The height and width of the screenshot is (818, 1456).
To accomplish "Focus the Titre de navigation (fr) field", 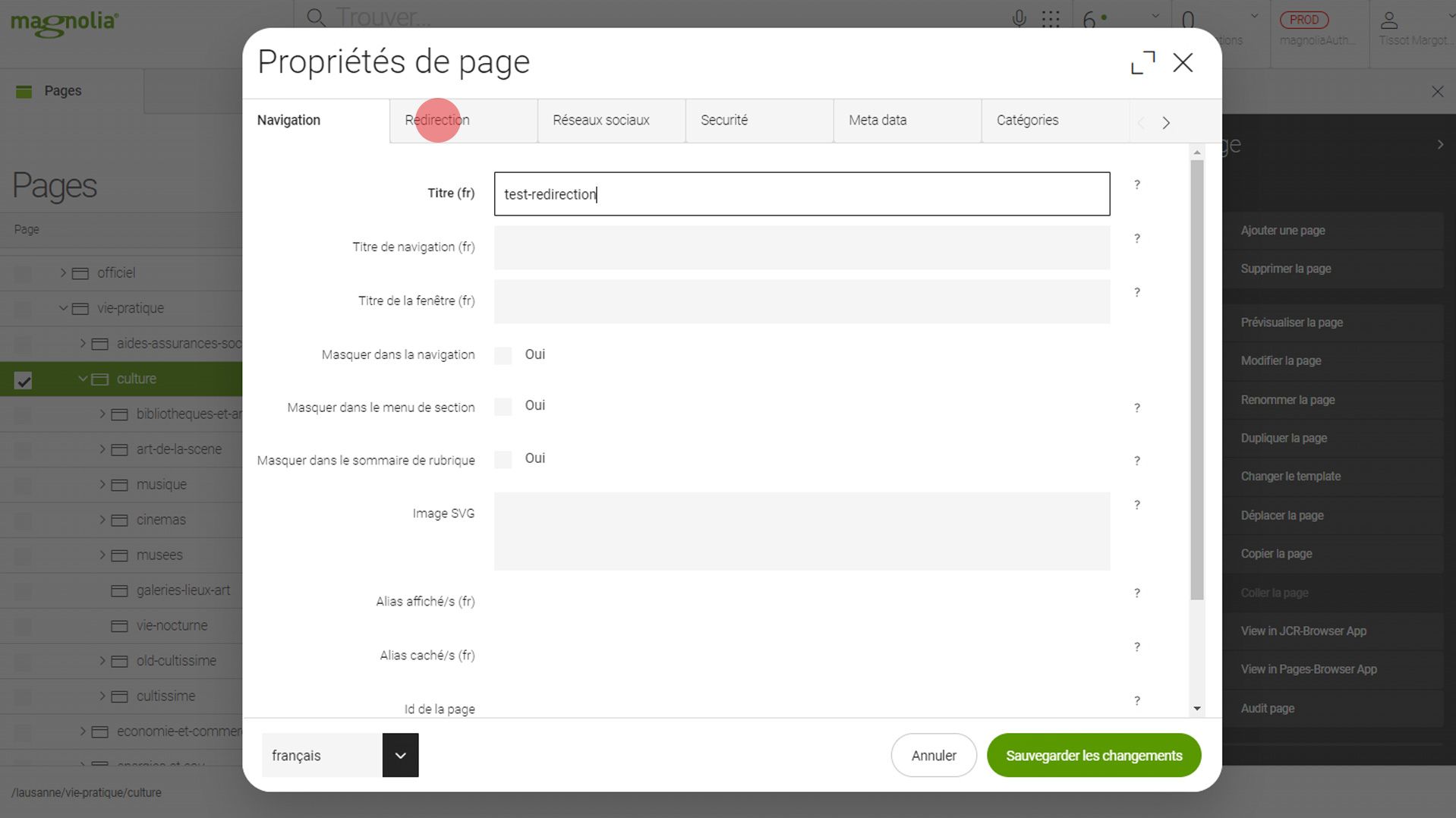I will [802, 247].
